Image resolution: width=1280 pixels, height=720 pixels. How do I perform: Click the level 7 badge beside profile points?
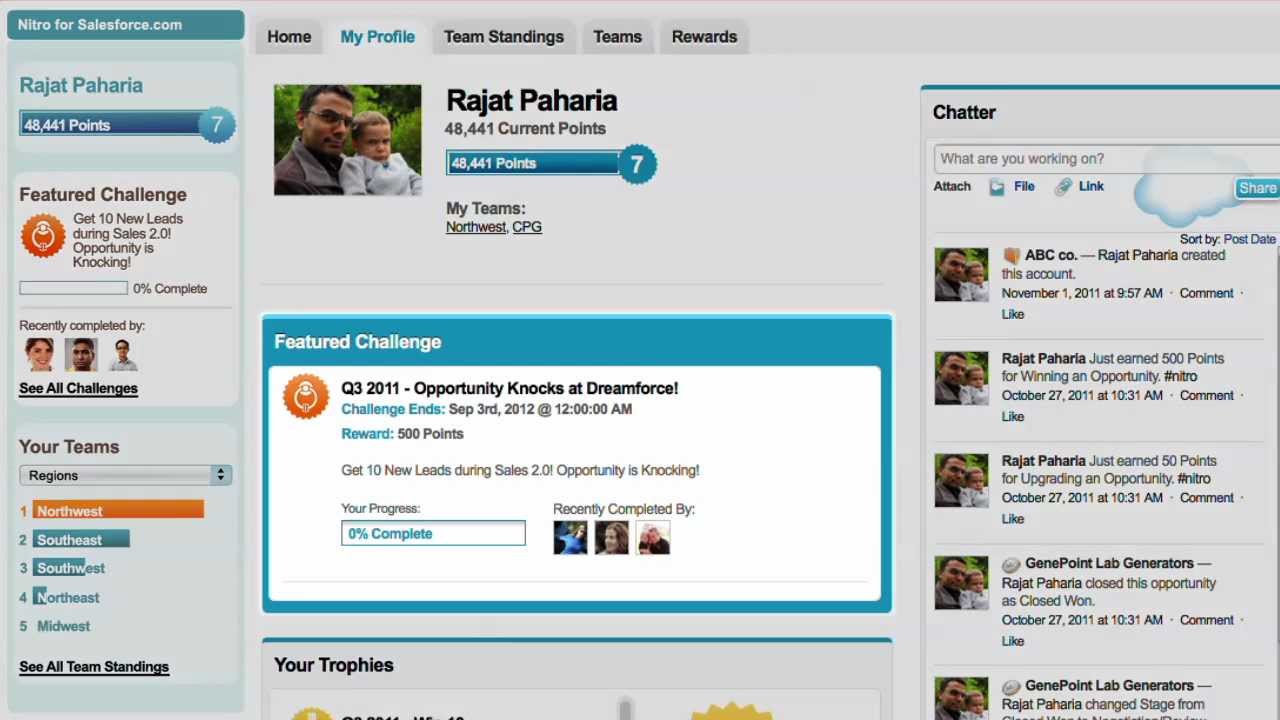pos(637,164)
